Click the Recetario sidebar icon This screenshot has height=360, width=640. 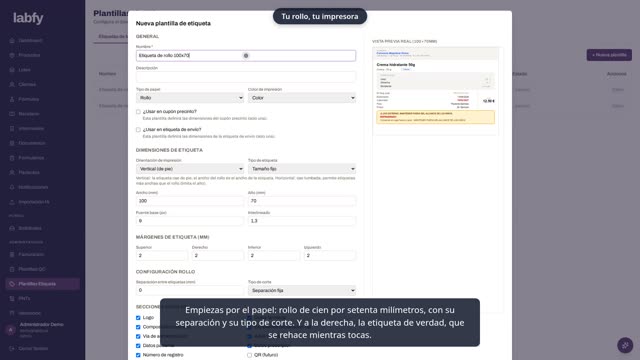coord(12,114)
